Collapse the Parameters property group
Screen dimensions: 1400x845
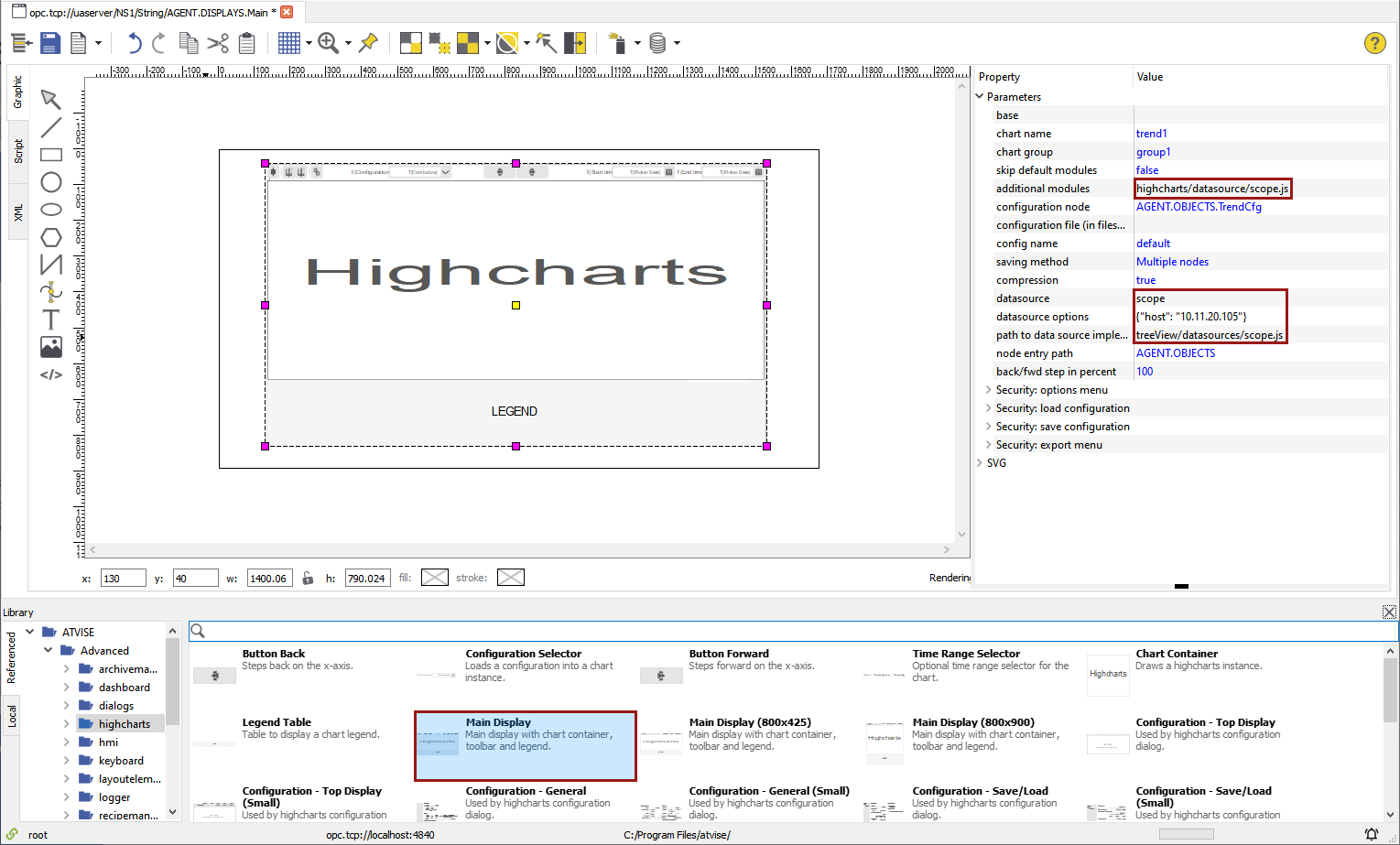coord(980,97)
